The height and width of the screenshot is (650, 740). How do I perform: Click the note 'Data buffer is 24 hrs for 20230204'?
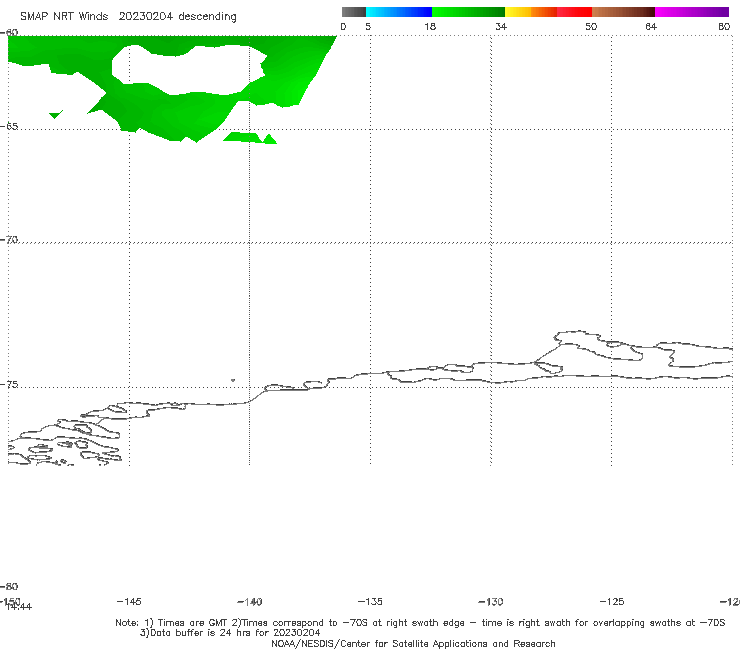(x=230, y=633)
